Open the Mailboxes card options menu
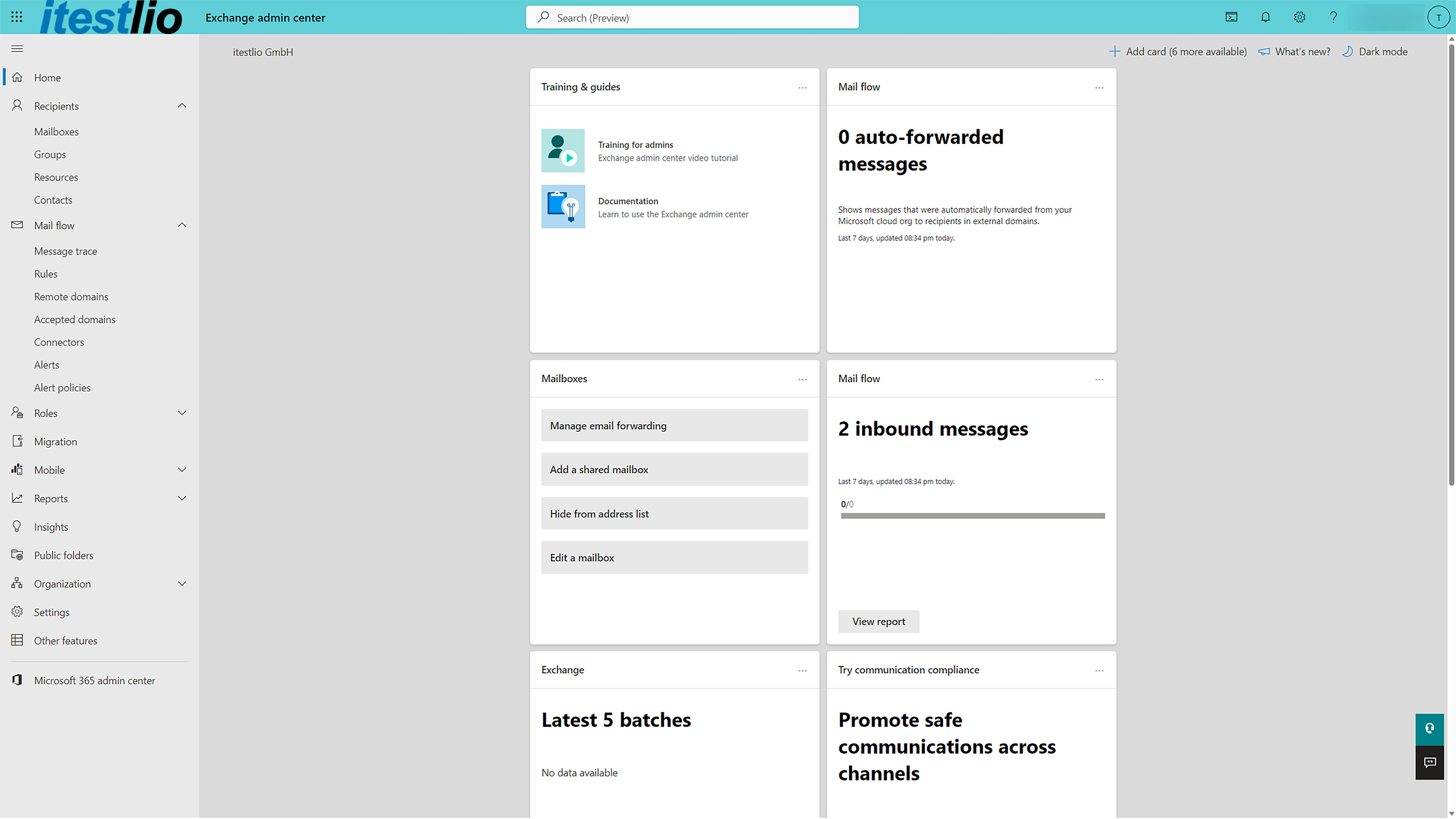The height and width of the screenshot is (819, 1456). point(803,379)
